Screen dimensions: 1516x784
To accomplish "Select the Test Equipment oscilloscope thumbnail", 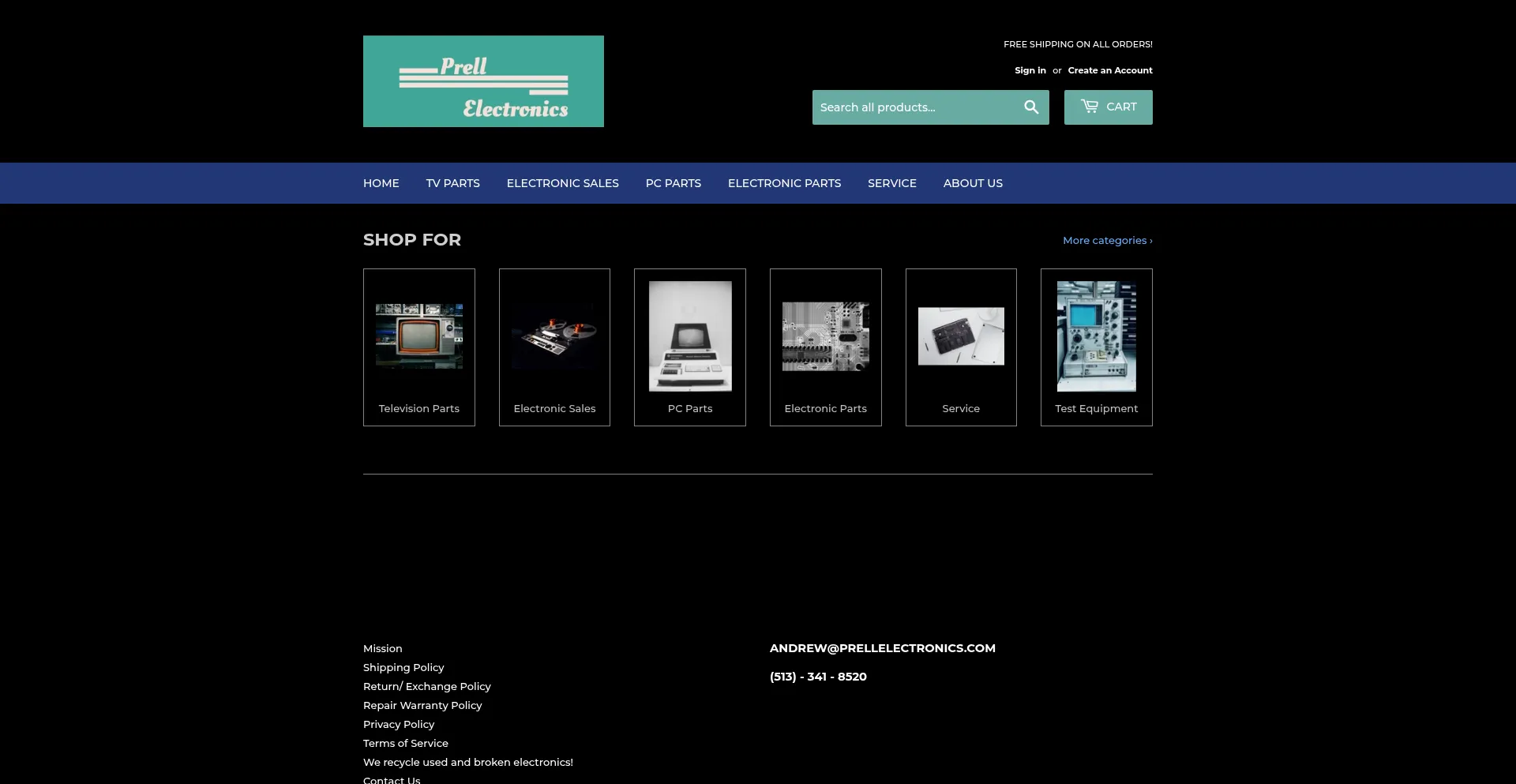I will tap(1096, 336).
